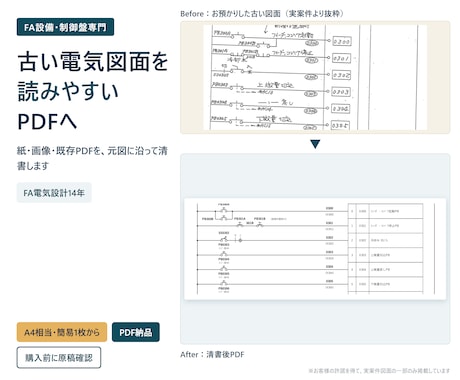Open the After clean PDF diagram thumbnail

tap(315, 249)
